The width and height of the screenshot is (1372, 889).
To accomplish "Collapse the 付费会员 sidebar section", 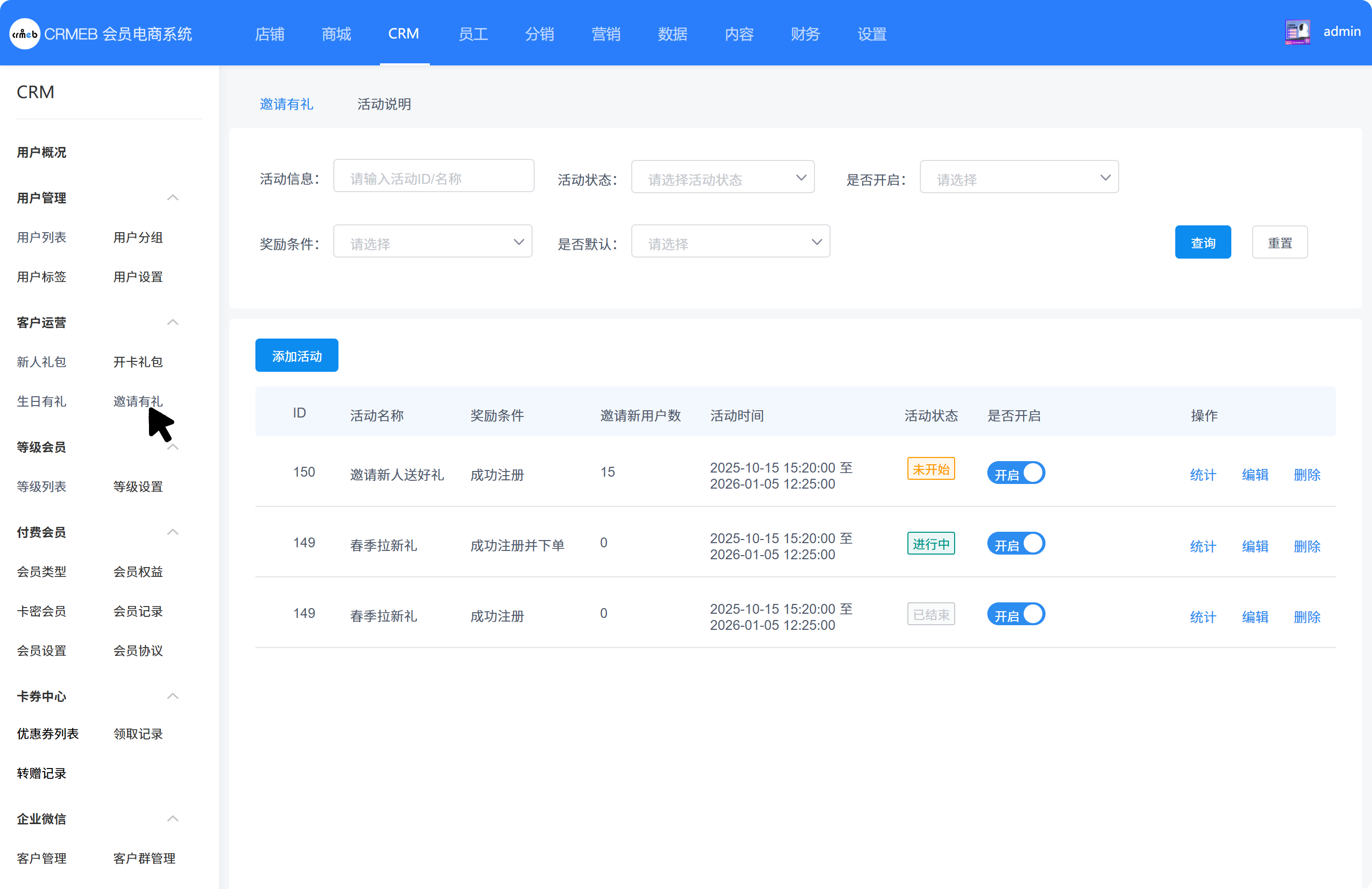I will [x=172, y=532].
